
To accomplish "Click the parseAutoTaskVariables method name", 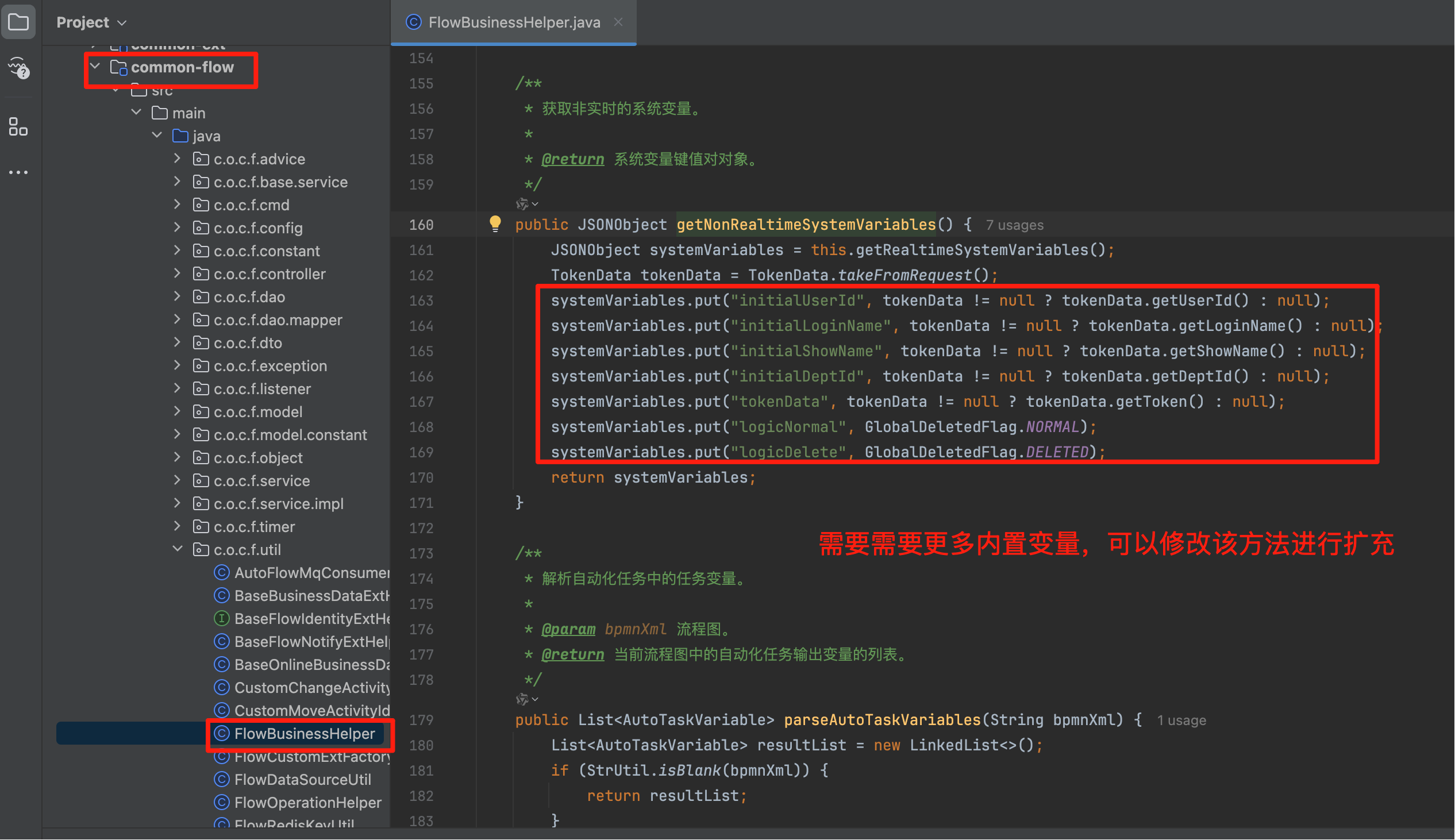I will (x=883, y=720).
